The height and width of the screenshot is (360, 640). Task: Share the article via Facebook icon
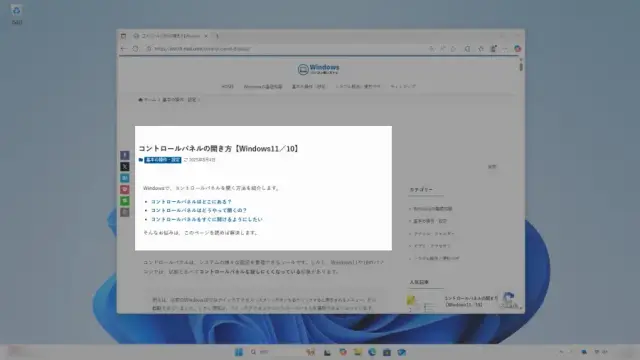click(124, 155)
